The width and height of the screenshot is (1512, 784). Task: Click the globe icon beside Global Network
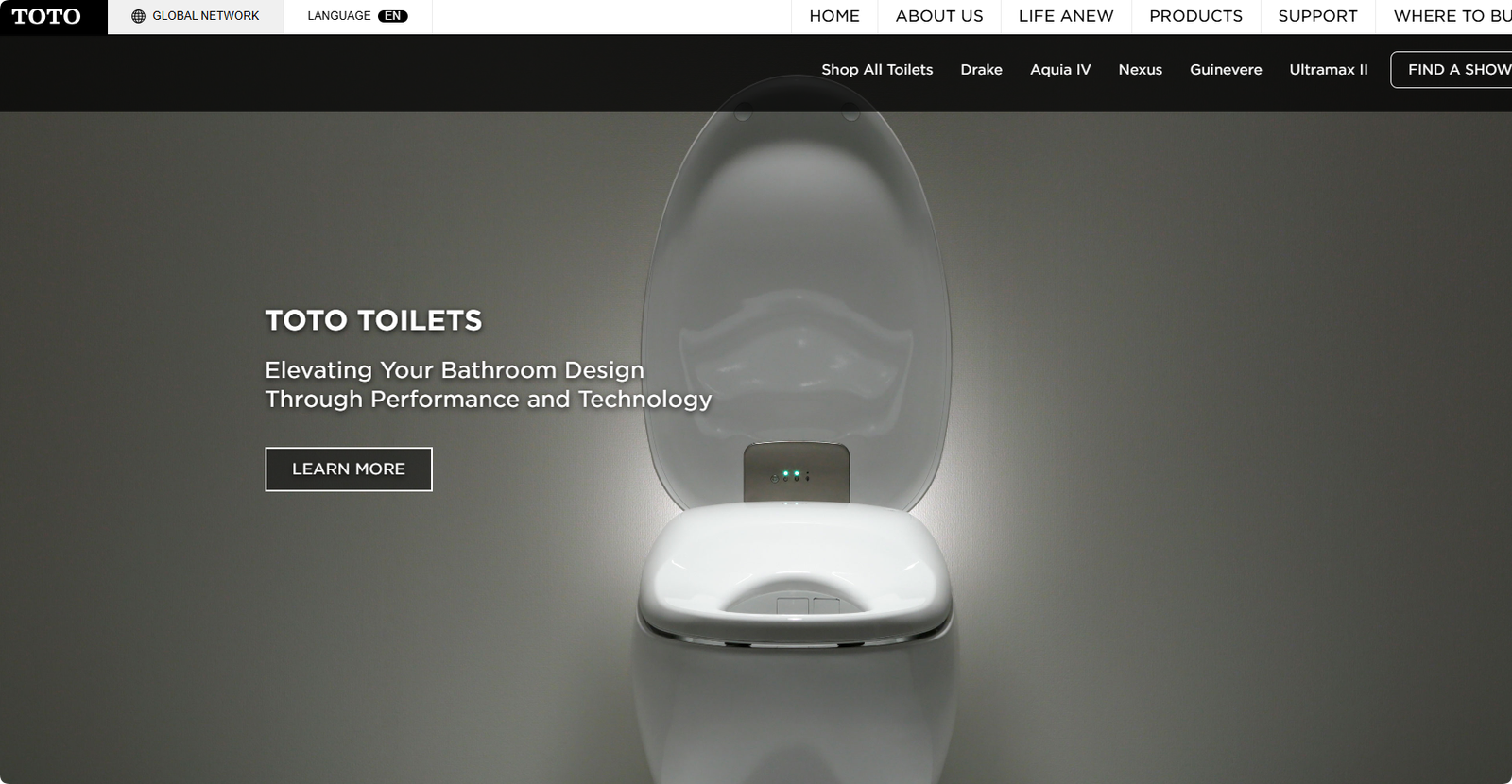[138, 16]
